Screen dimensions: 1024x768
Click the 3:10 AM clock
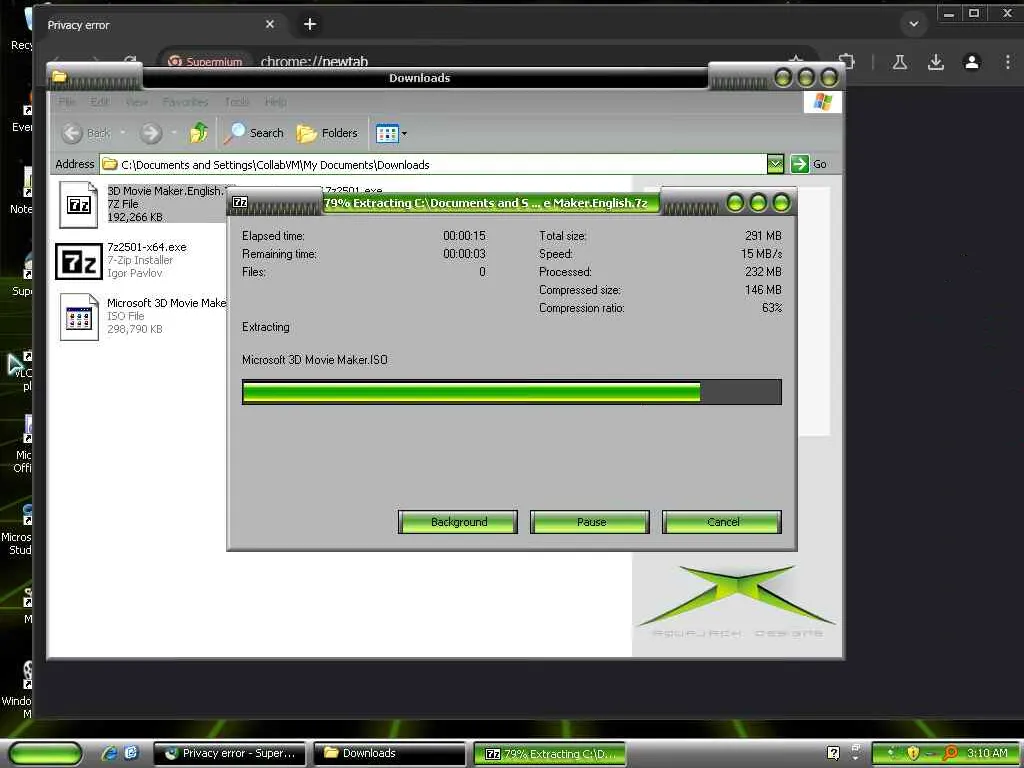click(987, 753)
